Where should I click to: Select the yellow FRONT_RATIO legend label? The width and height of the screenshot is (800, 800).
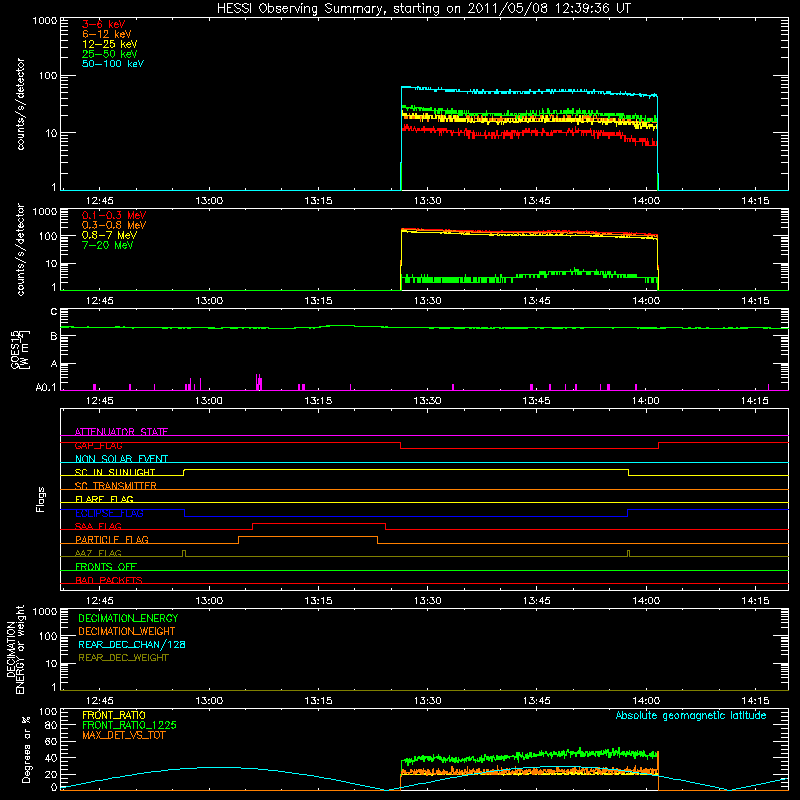click(114, 715)
